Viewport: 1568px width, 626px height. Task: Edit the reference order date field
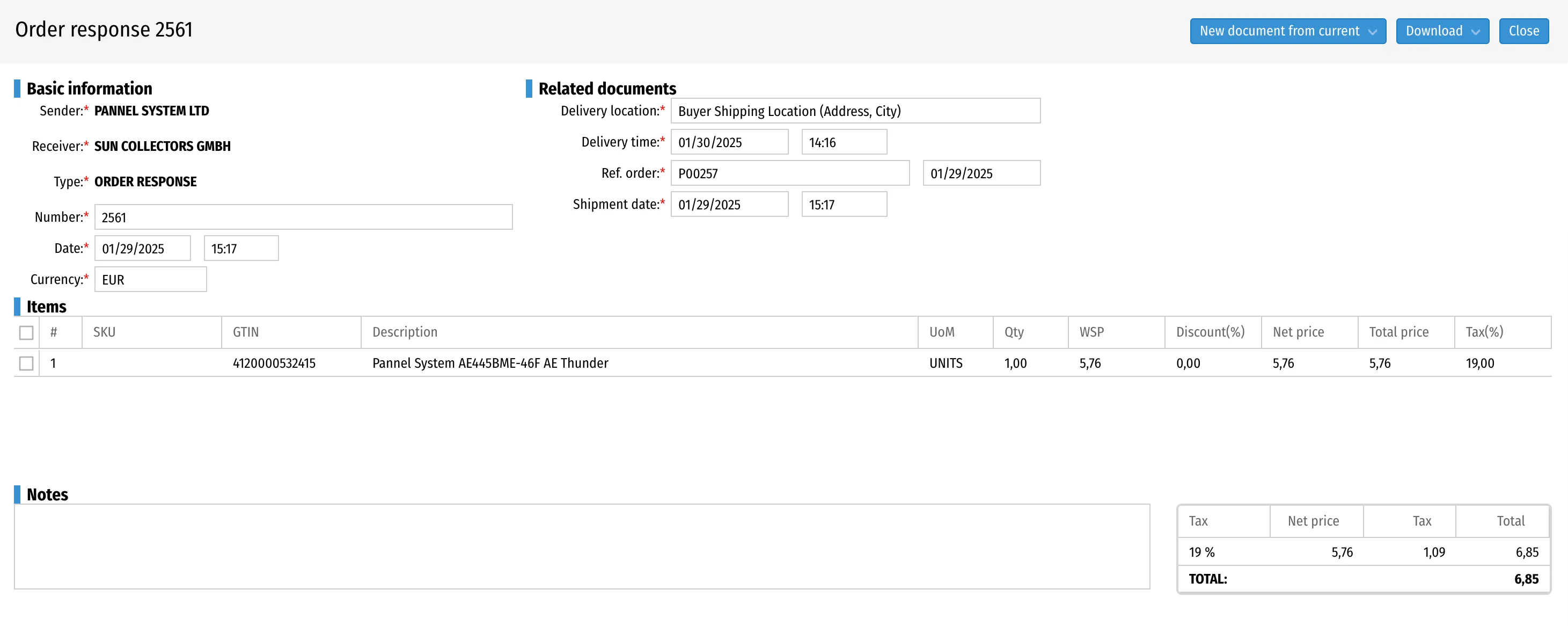pos(981,173)
